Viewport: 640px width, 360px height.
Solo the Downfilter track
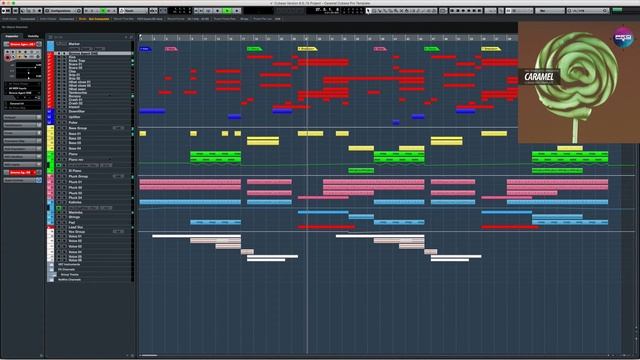(64, 111)
